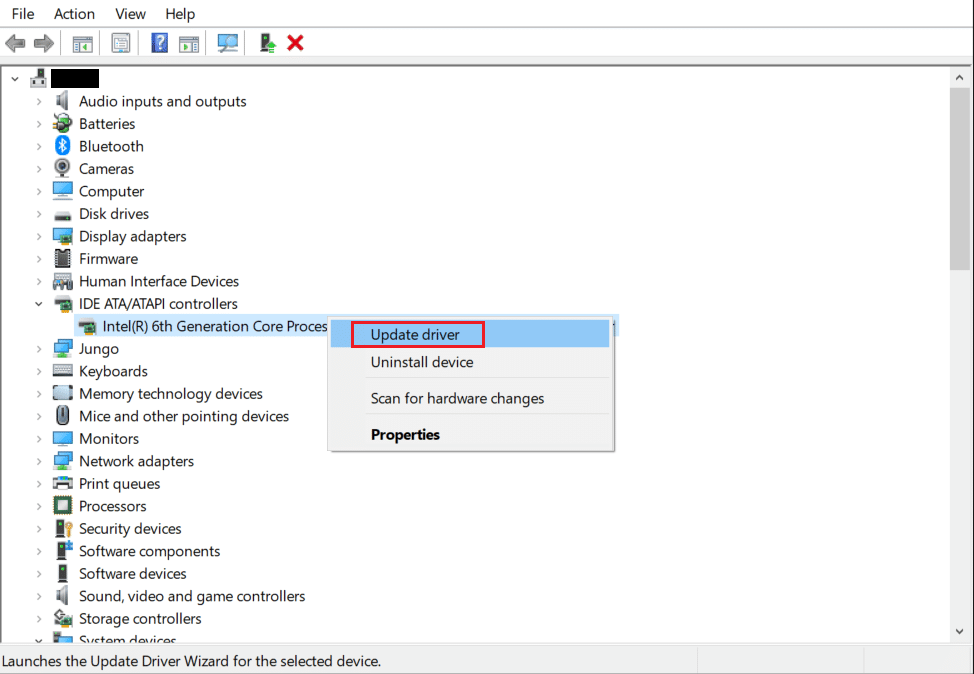This screenshot has height=674, width=974.
Task: Expand the Display adapters category
Action: [x=39, y=236]
